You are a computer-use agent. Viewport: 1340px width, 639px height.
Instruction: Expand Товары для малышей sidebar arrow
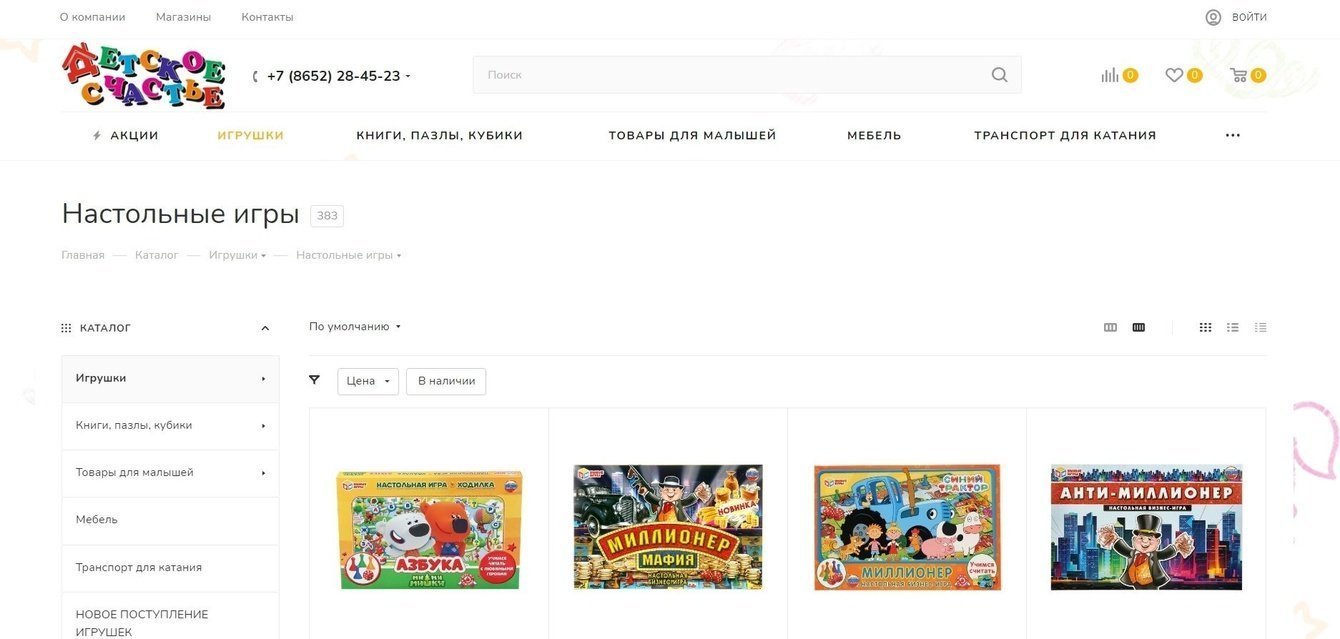coord(263,473)
